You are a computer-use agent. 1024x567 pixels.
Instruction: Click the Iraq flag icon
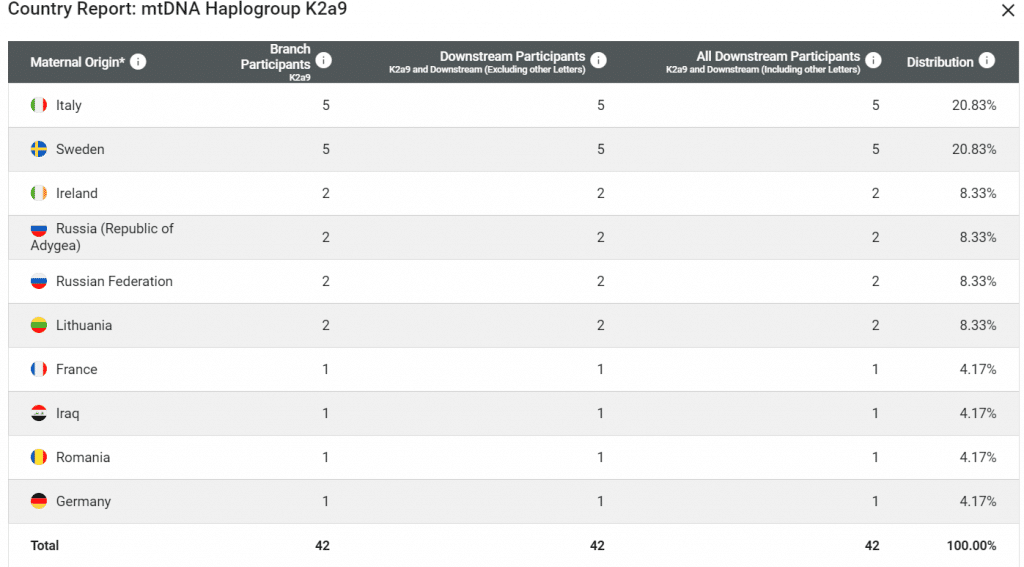click(x=39, y=413)
